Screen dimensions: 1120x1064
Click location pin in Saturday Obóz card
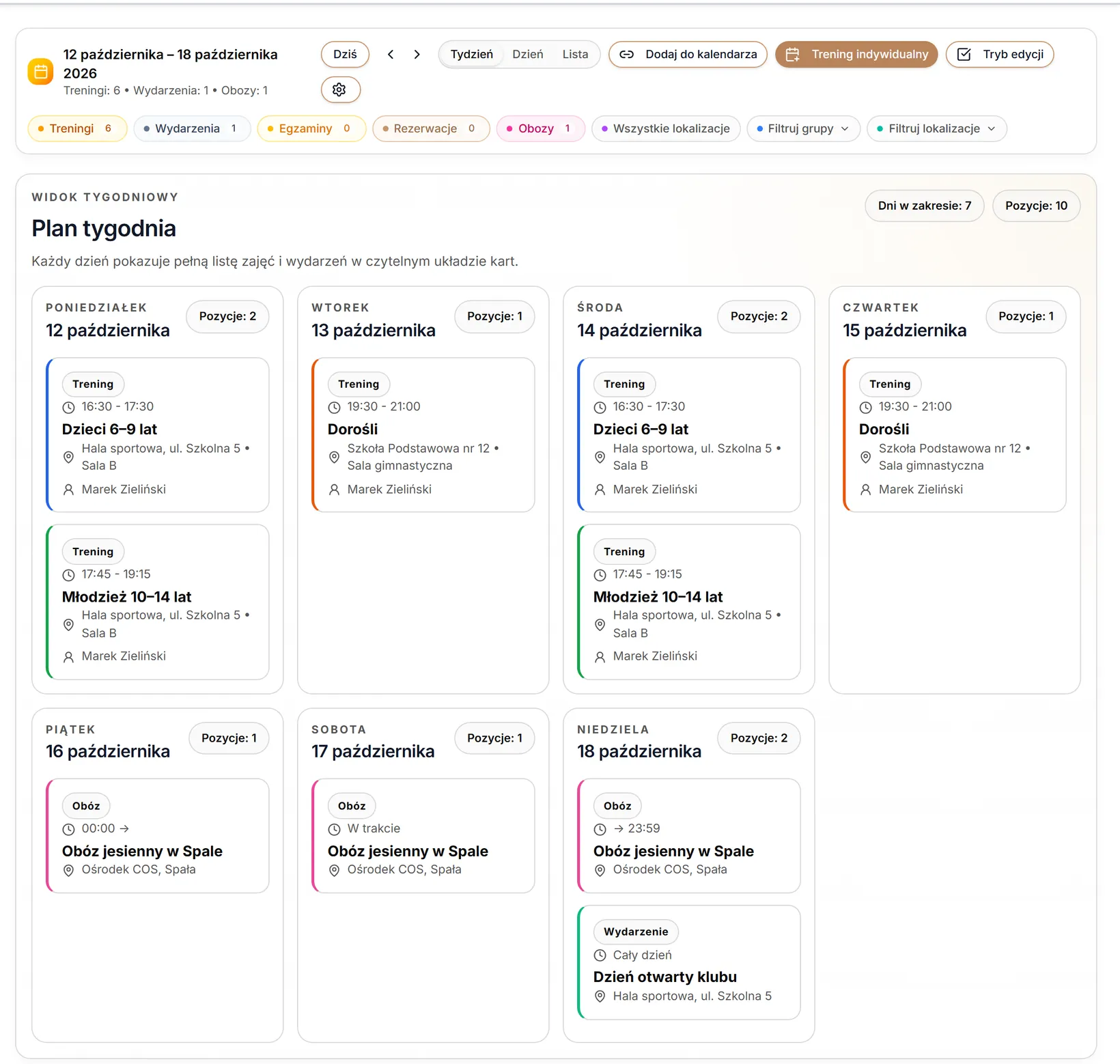click(334, 870)
